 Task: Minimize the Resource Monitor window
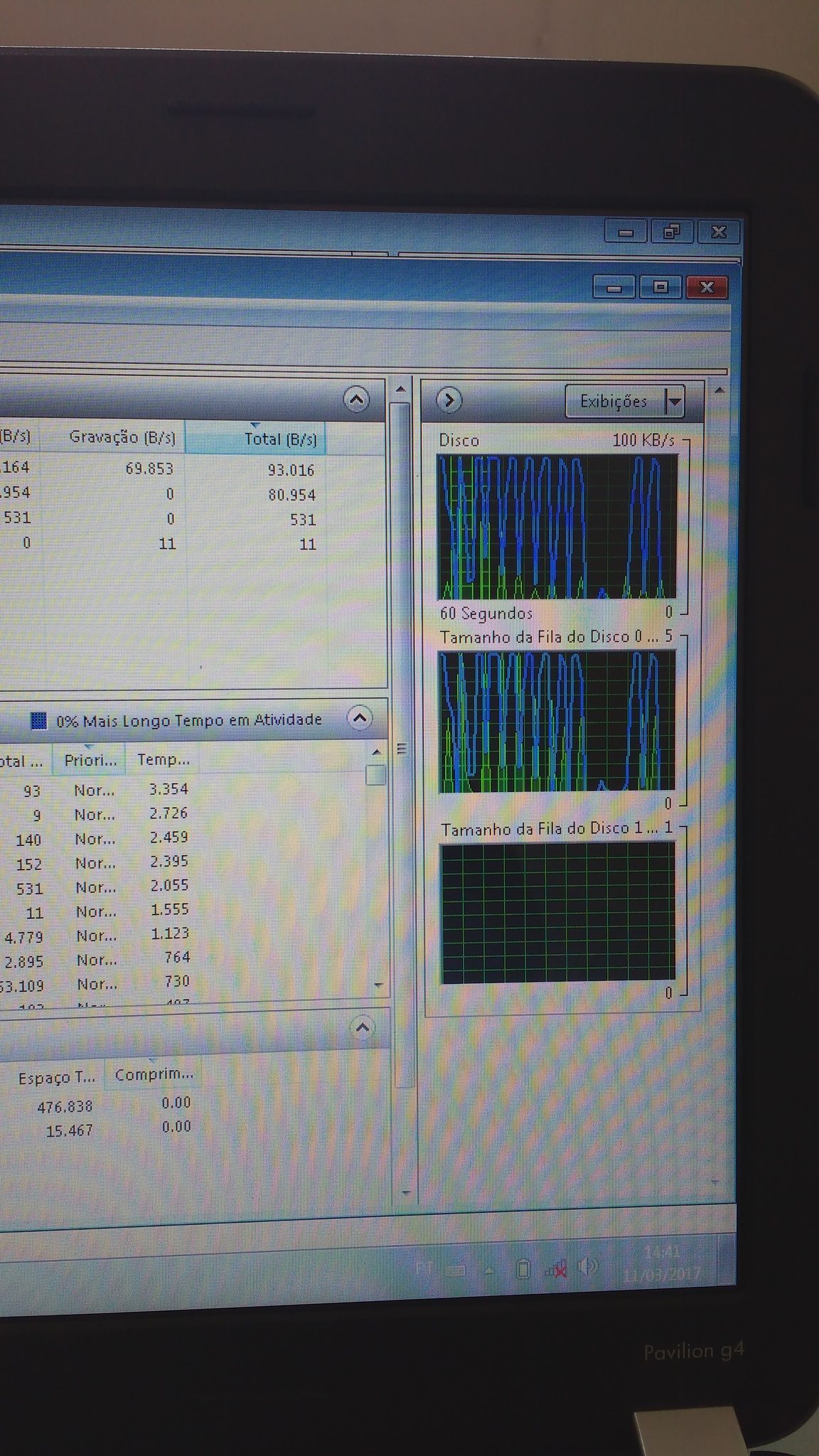614,288
